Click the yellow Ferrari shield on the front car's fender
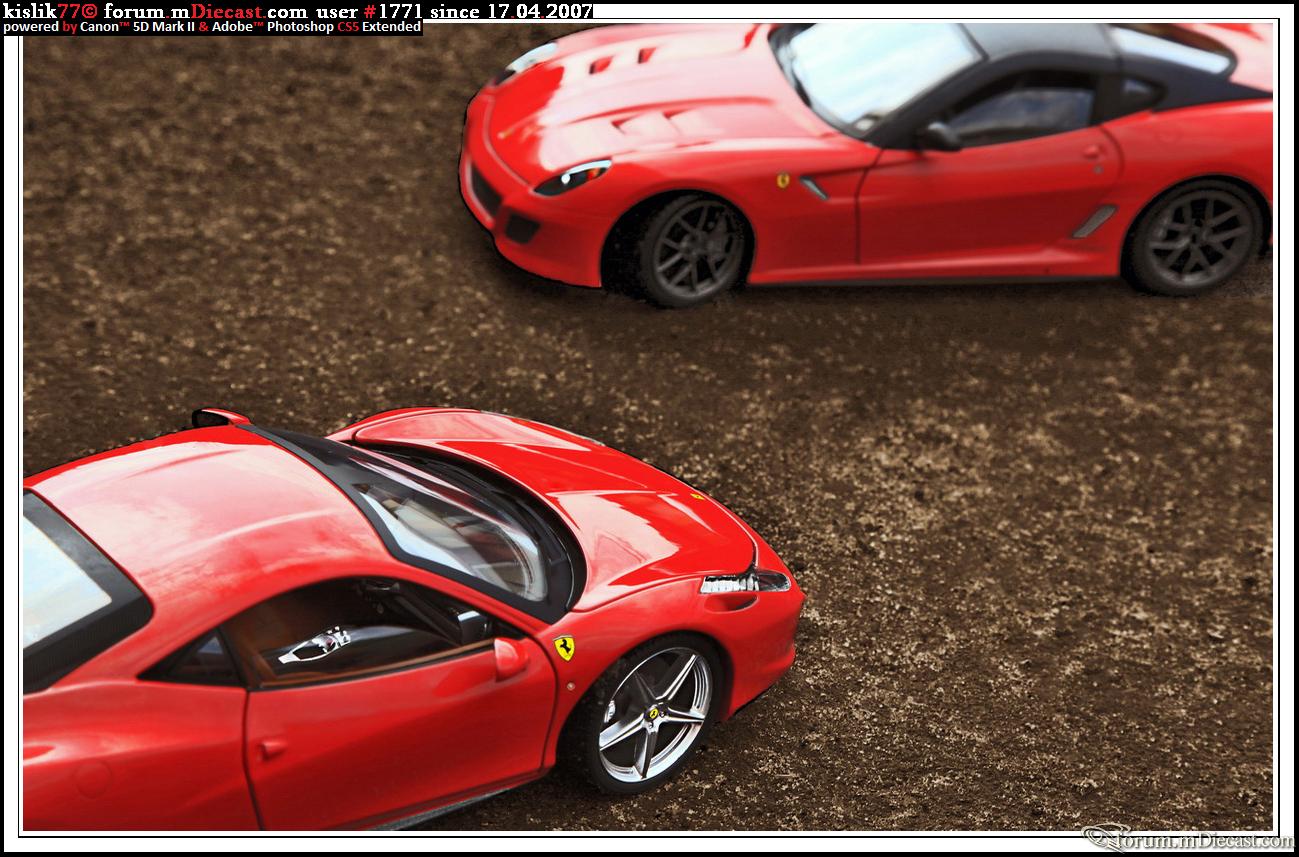 pyautogui.click(x=564, y=648)
